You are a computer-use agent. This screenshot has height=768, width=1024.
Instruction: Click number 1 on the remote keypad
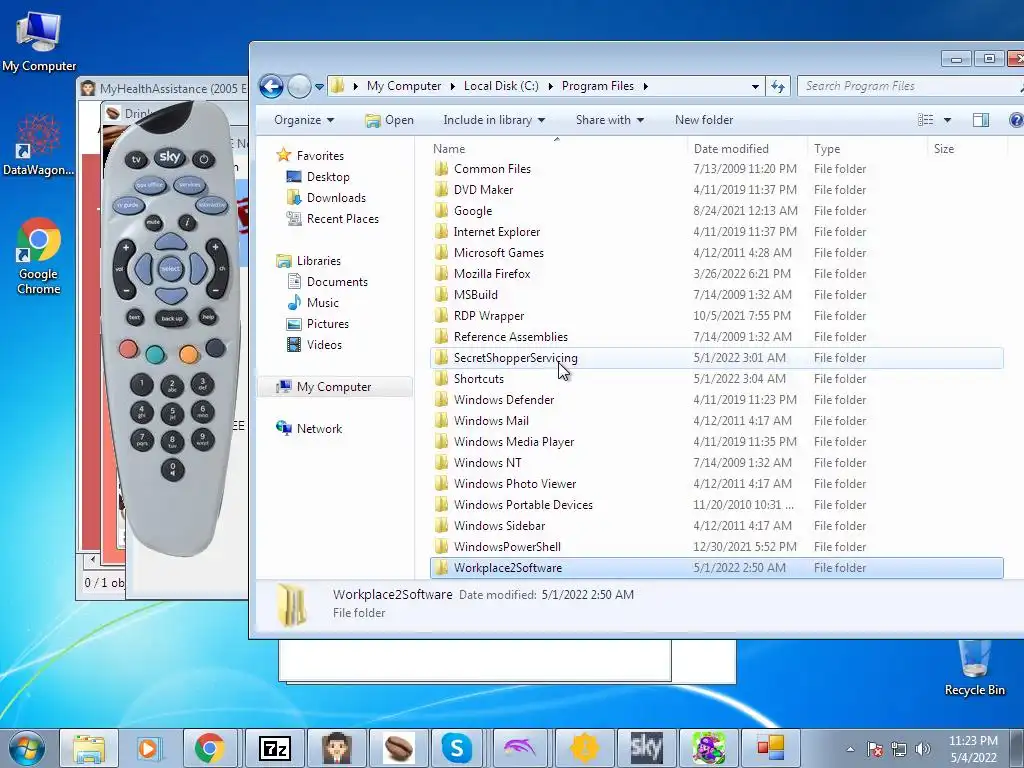(142, 385)
